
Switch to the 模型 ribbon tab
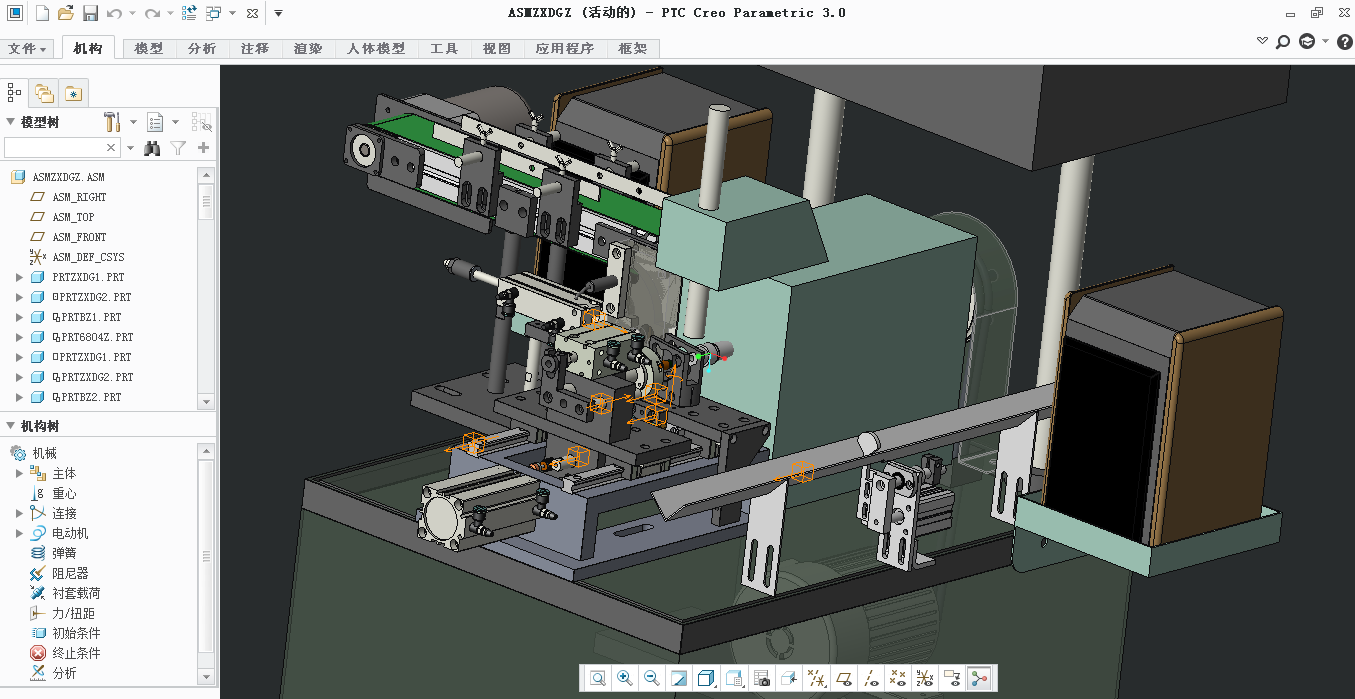(149, 49)
